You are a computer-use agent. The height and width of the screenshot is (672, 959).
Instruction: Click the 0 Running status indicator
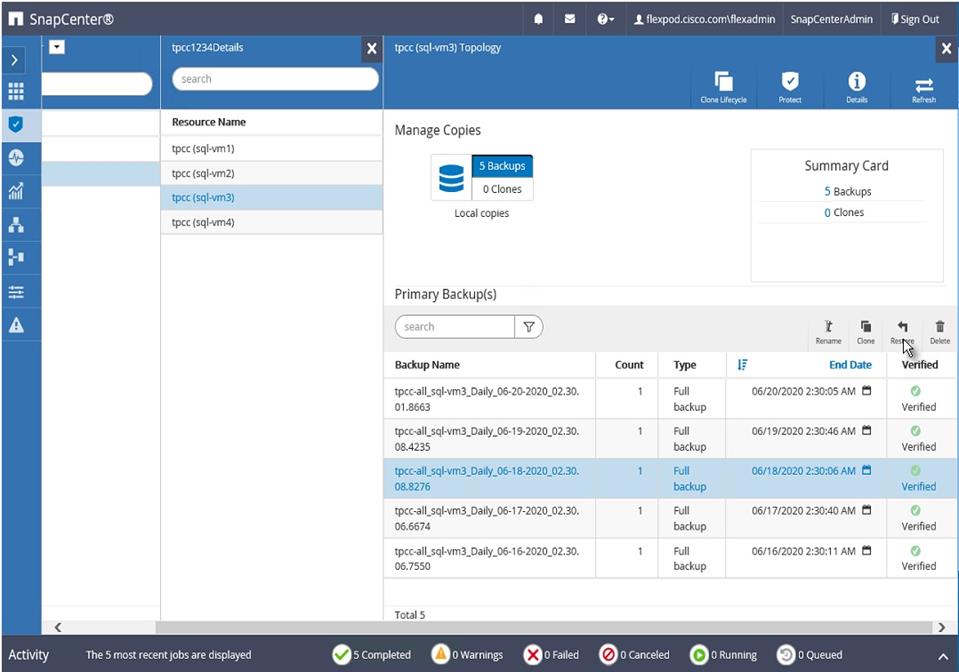pyautogui.click(x=723, y=655)
